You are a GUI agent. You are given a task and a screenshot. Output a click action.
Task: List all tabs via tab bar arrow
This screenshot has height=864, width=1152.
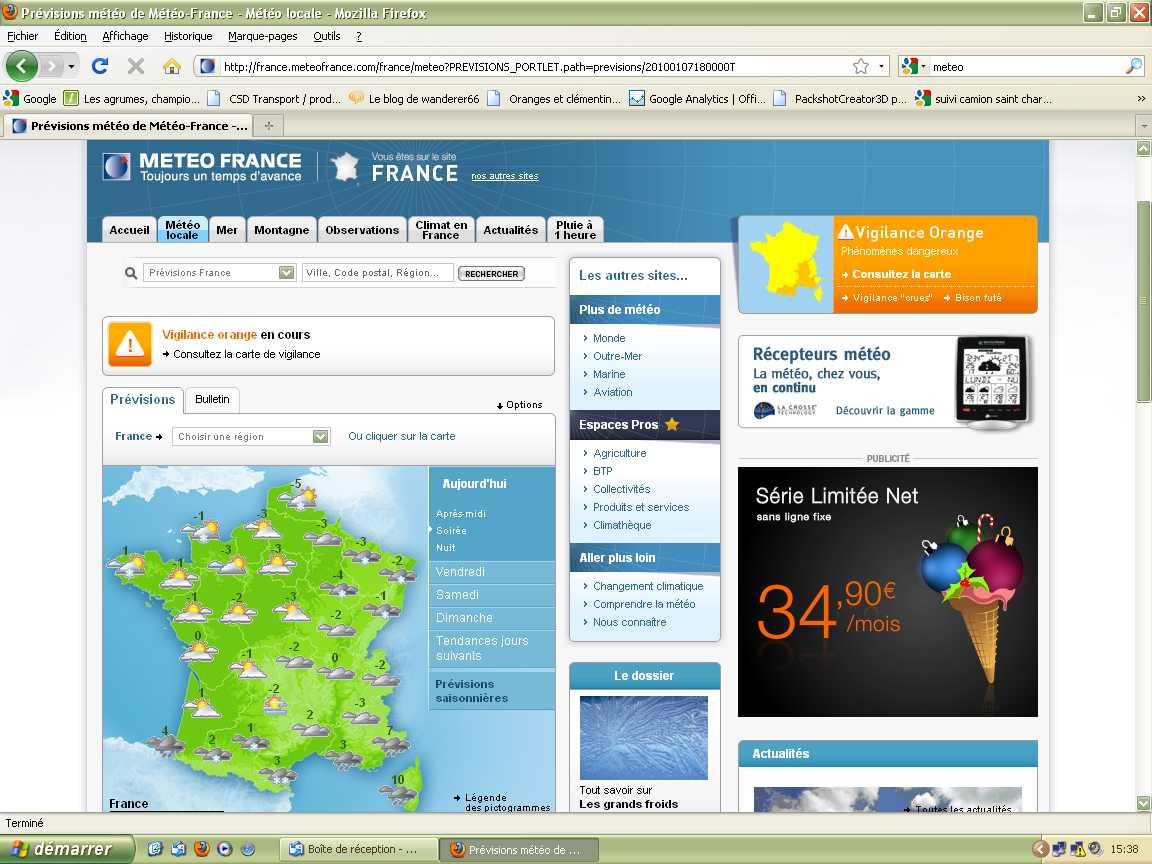pyautogui.click(x=1144, y=126)
